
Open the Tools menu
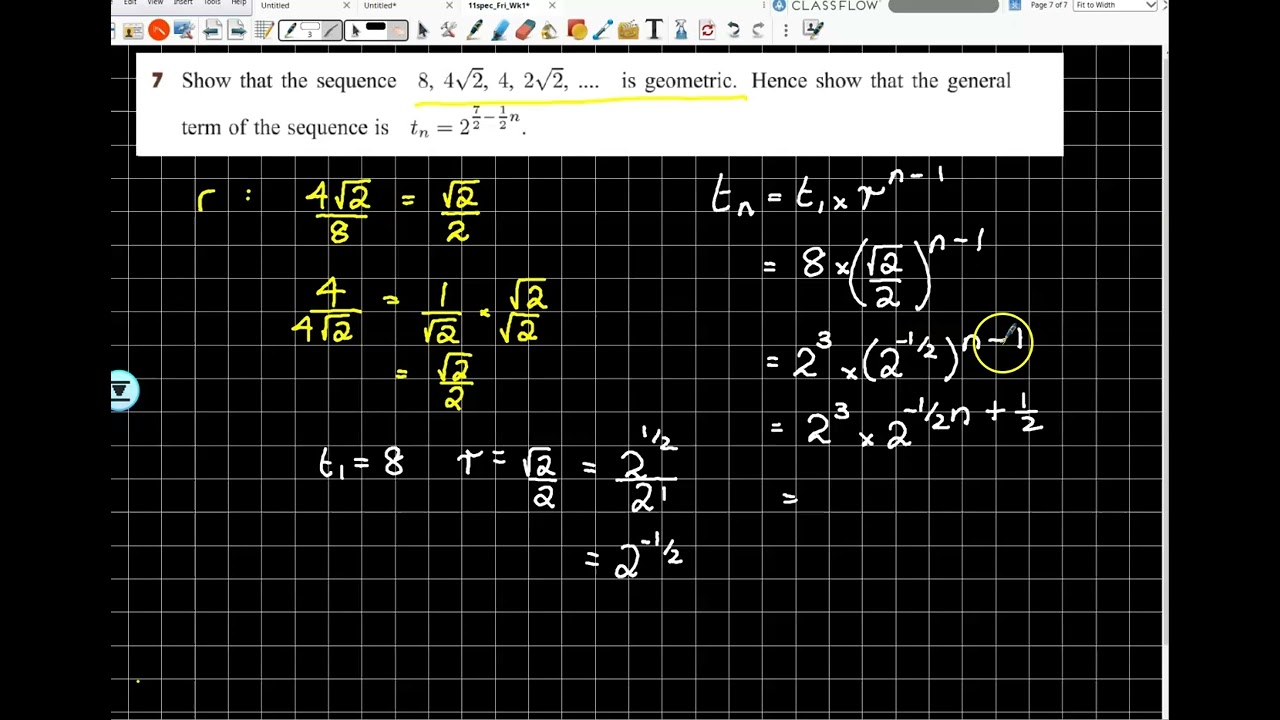[x=212, y=3]
